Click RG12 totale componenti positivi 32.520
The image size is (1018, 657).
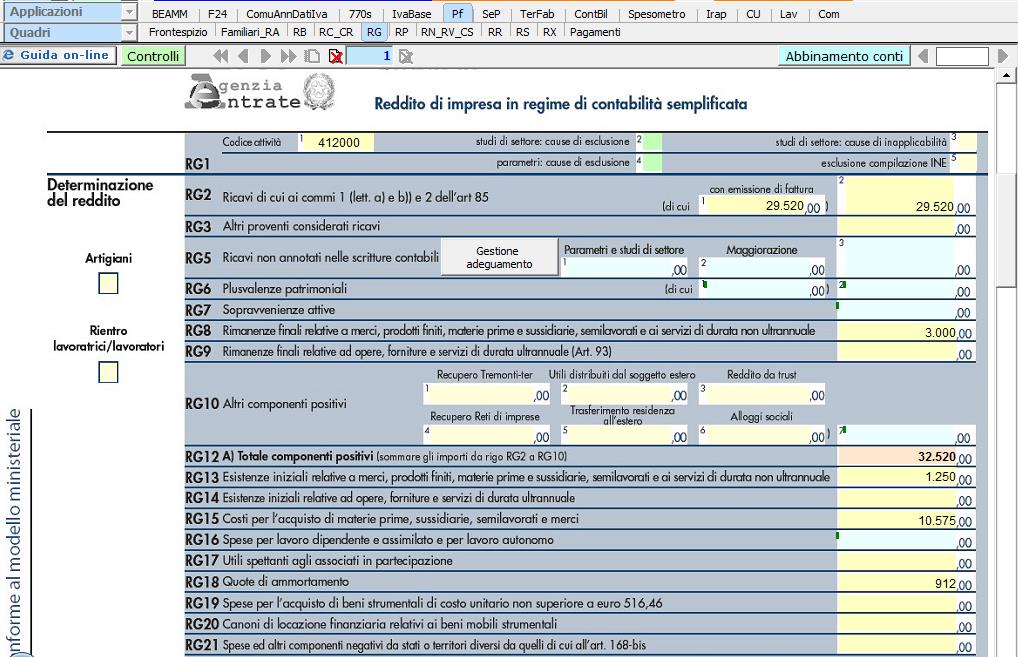(x=904, y=456)
